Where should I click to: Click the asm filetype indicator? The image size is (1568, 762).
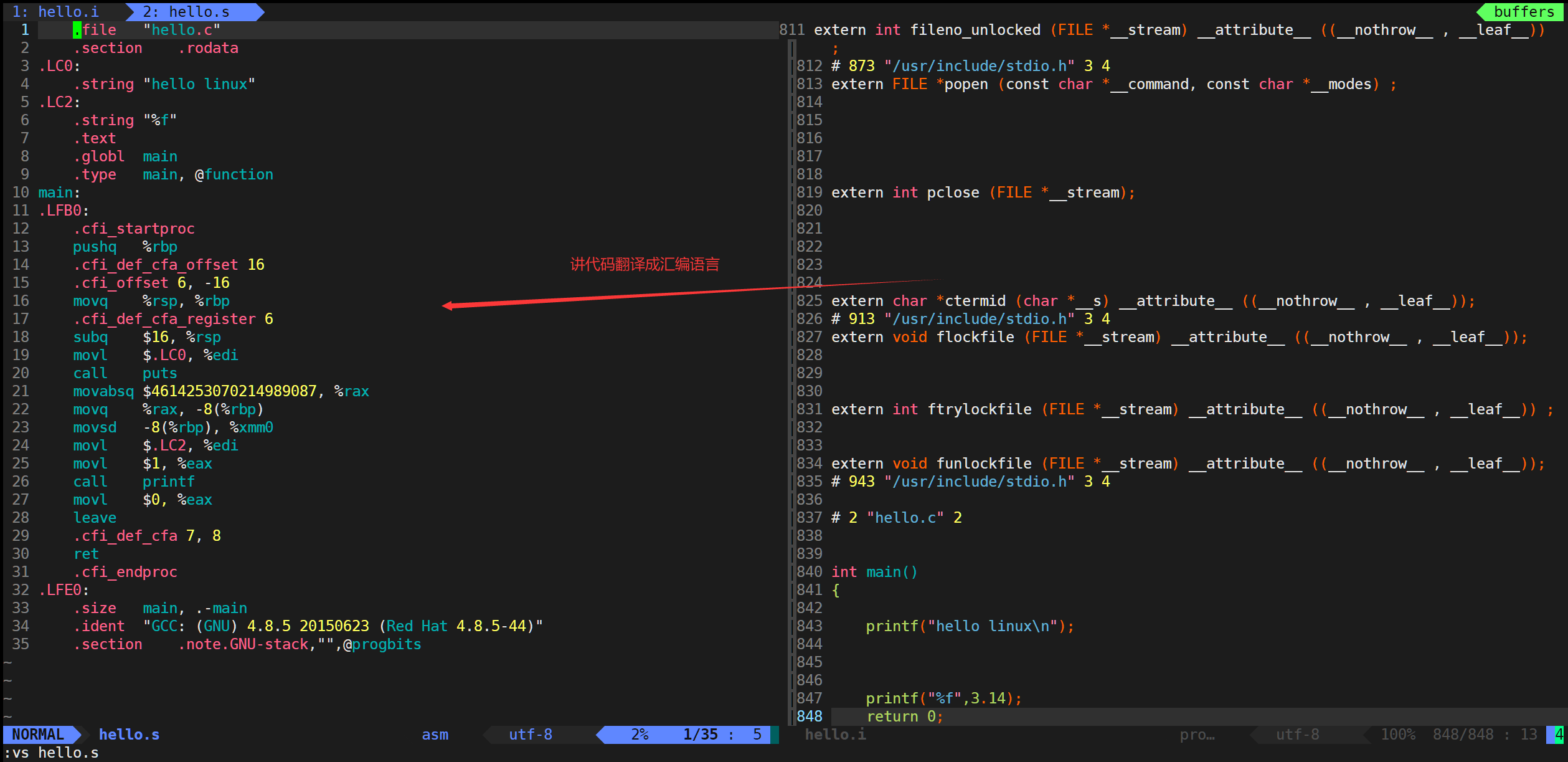(435, 735)
